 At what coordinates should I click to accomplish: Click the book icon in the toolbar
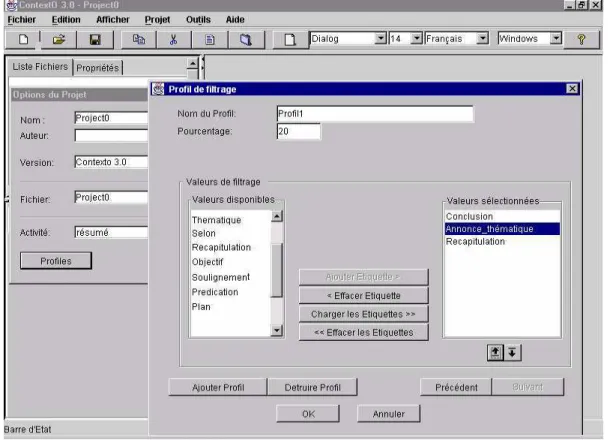coord(246,39)
